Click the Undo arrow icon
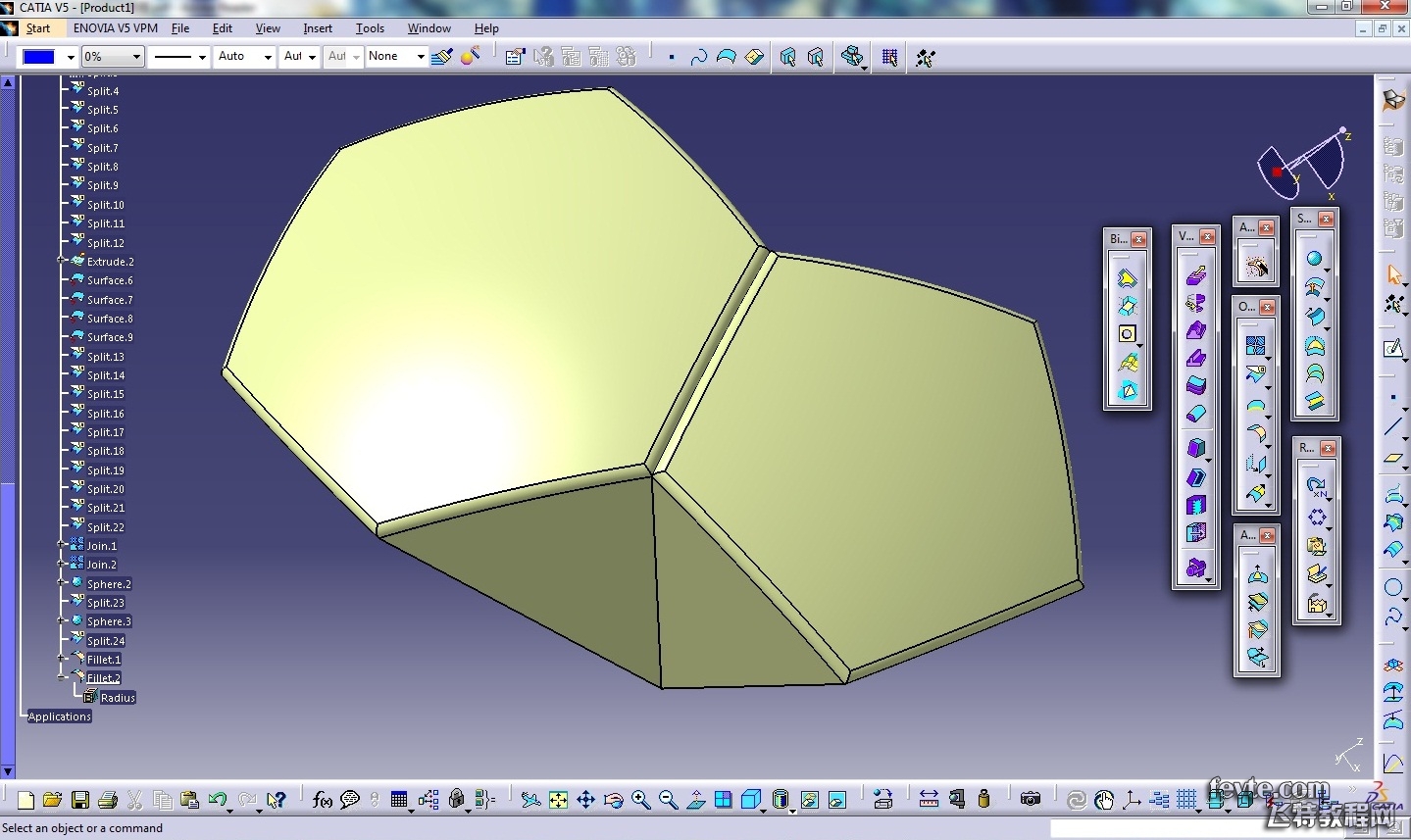1411x840 pixels. (x=218, y=800)
